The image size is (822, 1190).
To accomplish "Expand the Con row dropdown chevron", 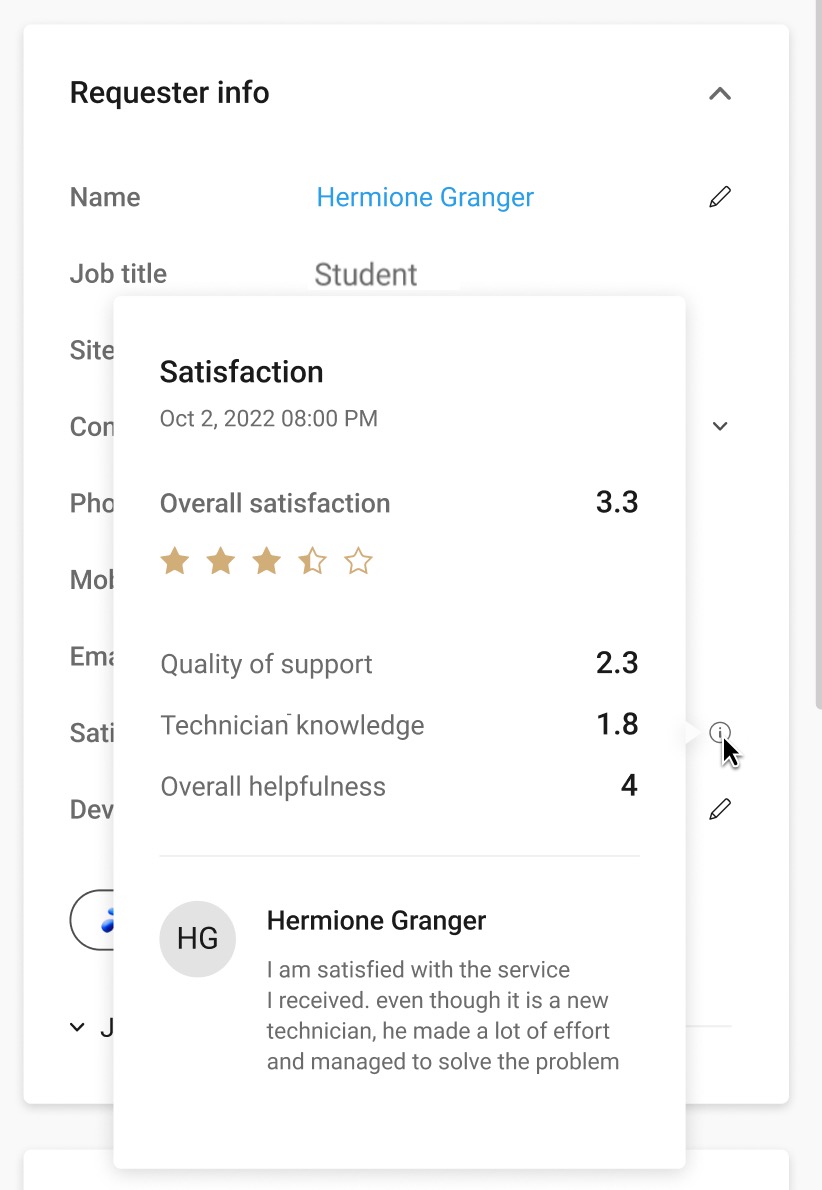I will click(x=720, y=426).
